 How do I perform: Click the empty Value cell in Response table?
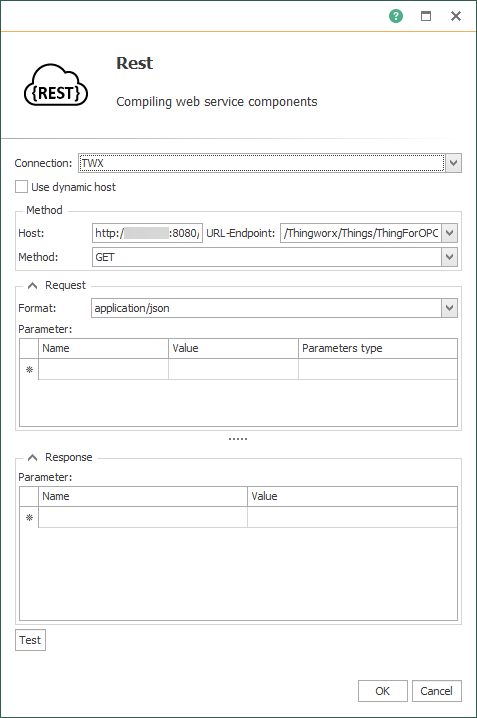(x=352, y=517)
